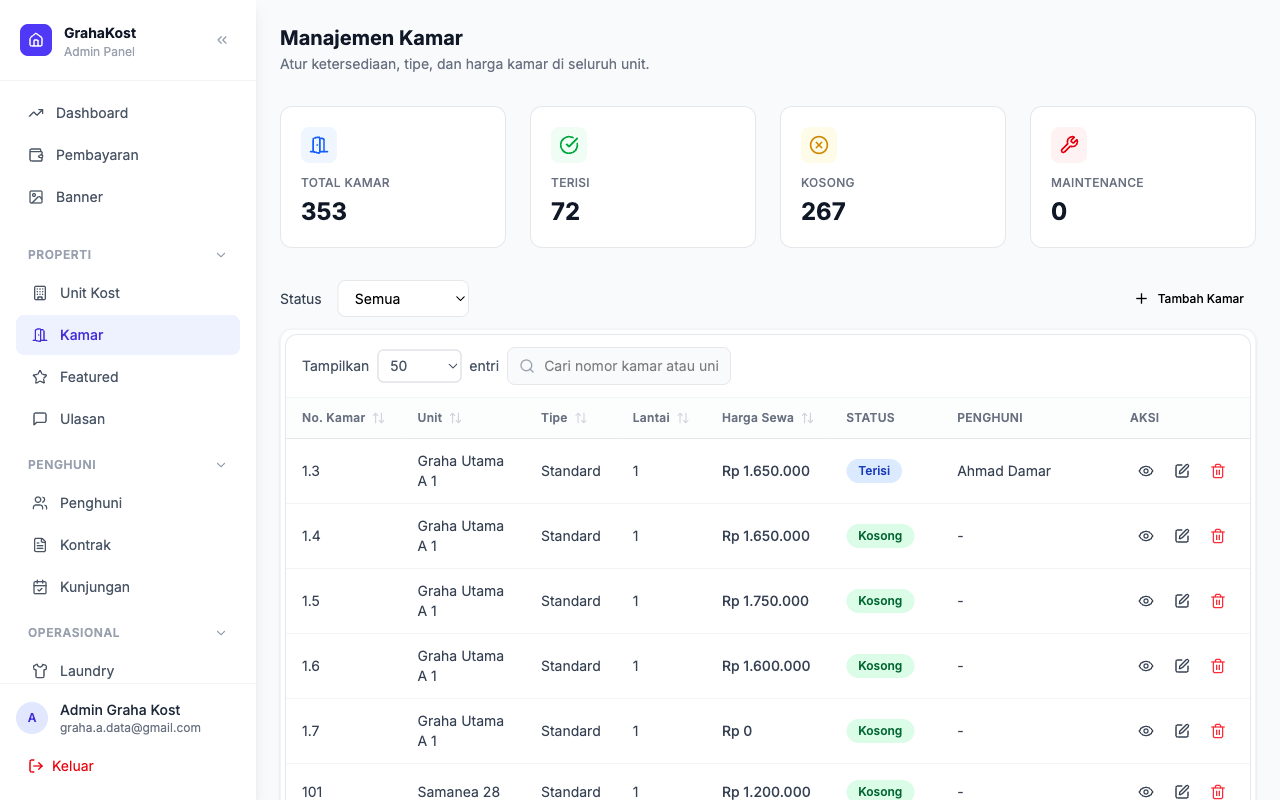Image resolution: width=1280 pixels, height=800 pixels.
Task: Click the GrahaKost home logo icon
Action: coord(36,40)
